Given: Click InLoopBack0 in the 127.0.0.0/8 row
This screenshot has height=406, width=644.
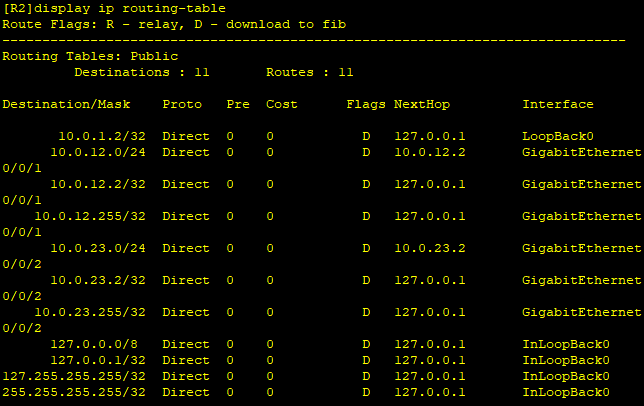Looking at the screenshot, I should 566,344.
